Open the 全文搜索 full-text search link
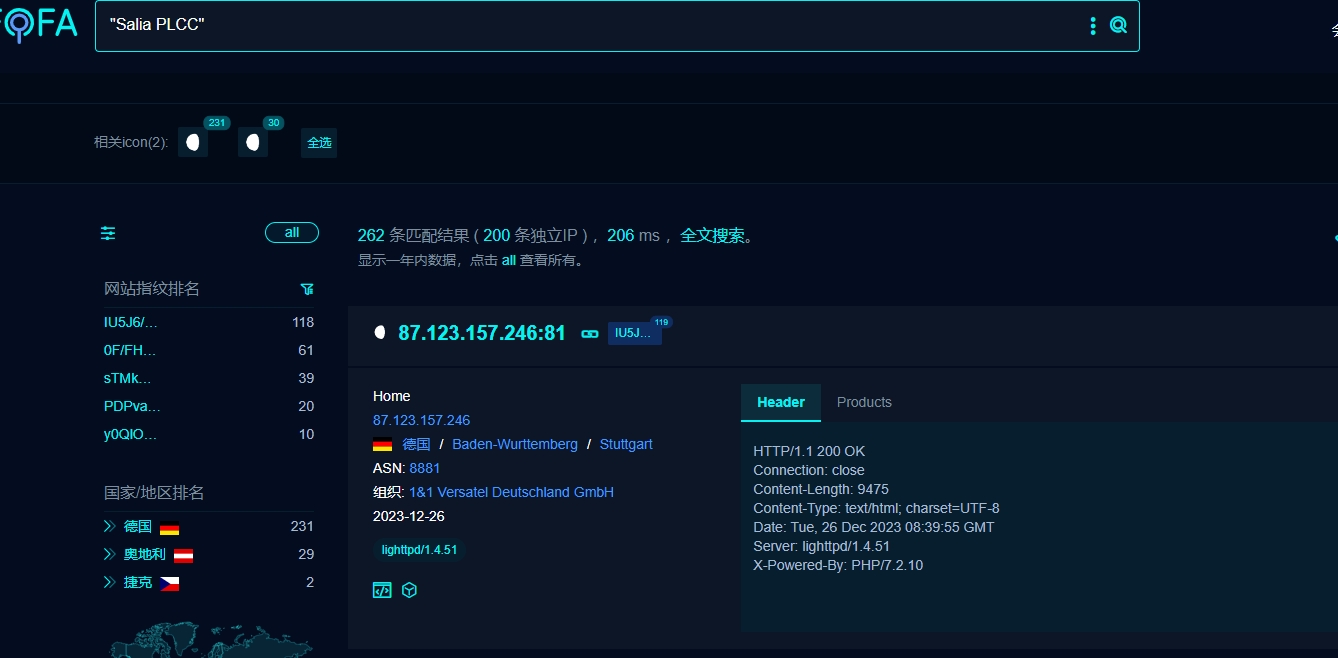 point(712,236)
